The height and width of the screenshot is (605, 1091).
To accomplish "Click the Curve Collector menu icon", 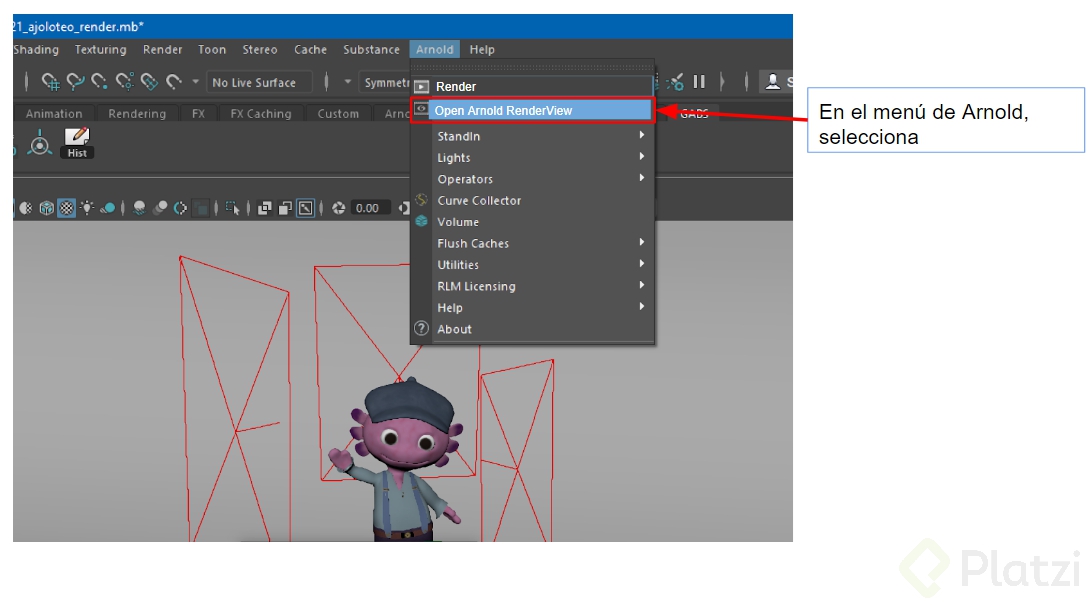I will [x=421, y=200].
